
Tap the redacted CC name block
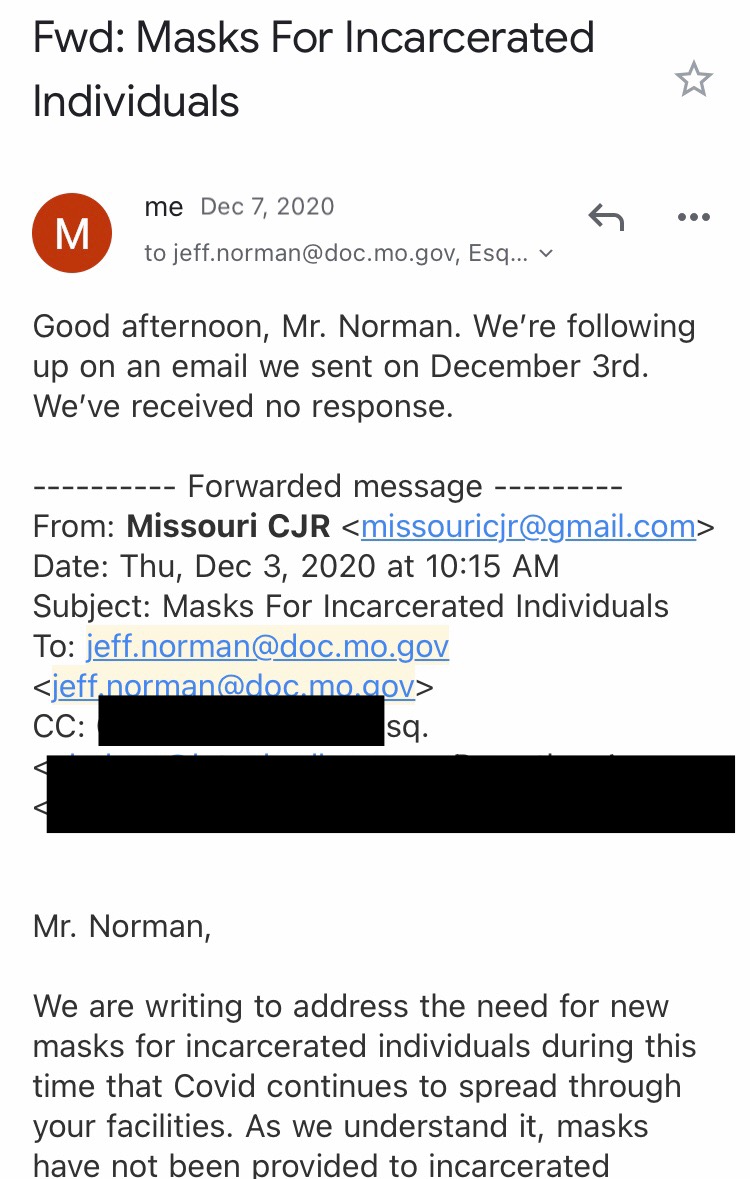(x=241, y=720)
